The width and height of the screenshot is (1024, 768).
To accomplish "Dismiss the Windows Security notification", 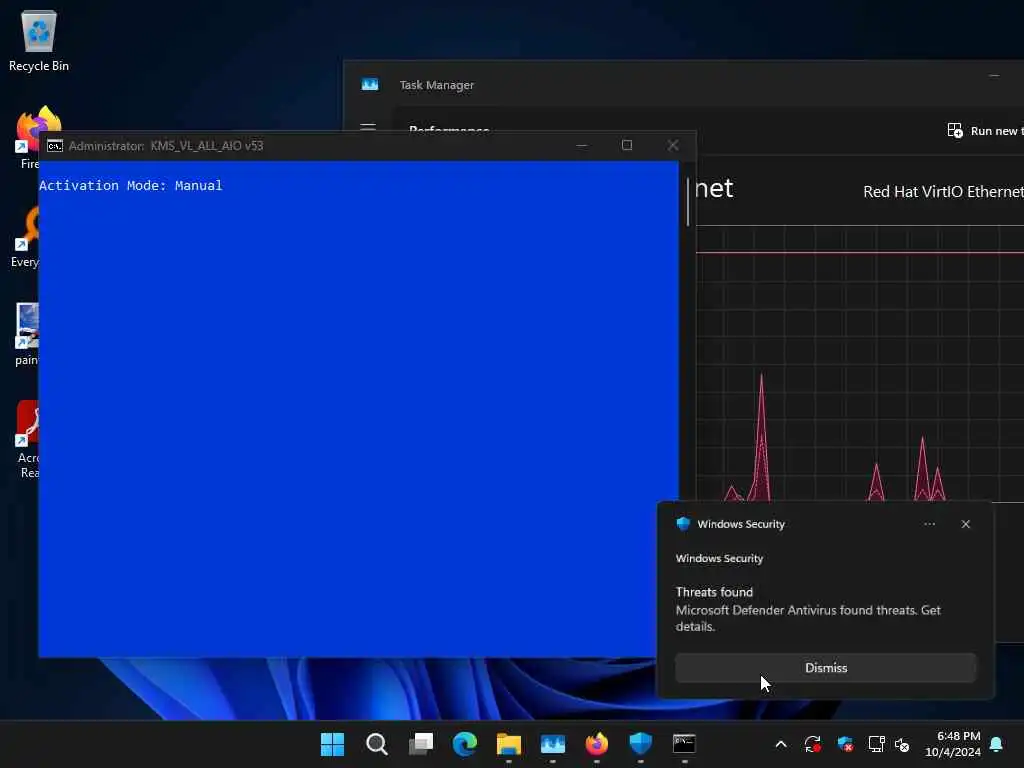I will tap(825, 667).
